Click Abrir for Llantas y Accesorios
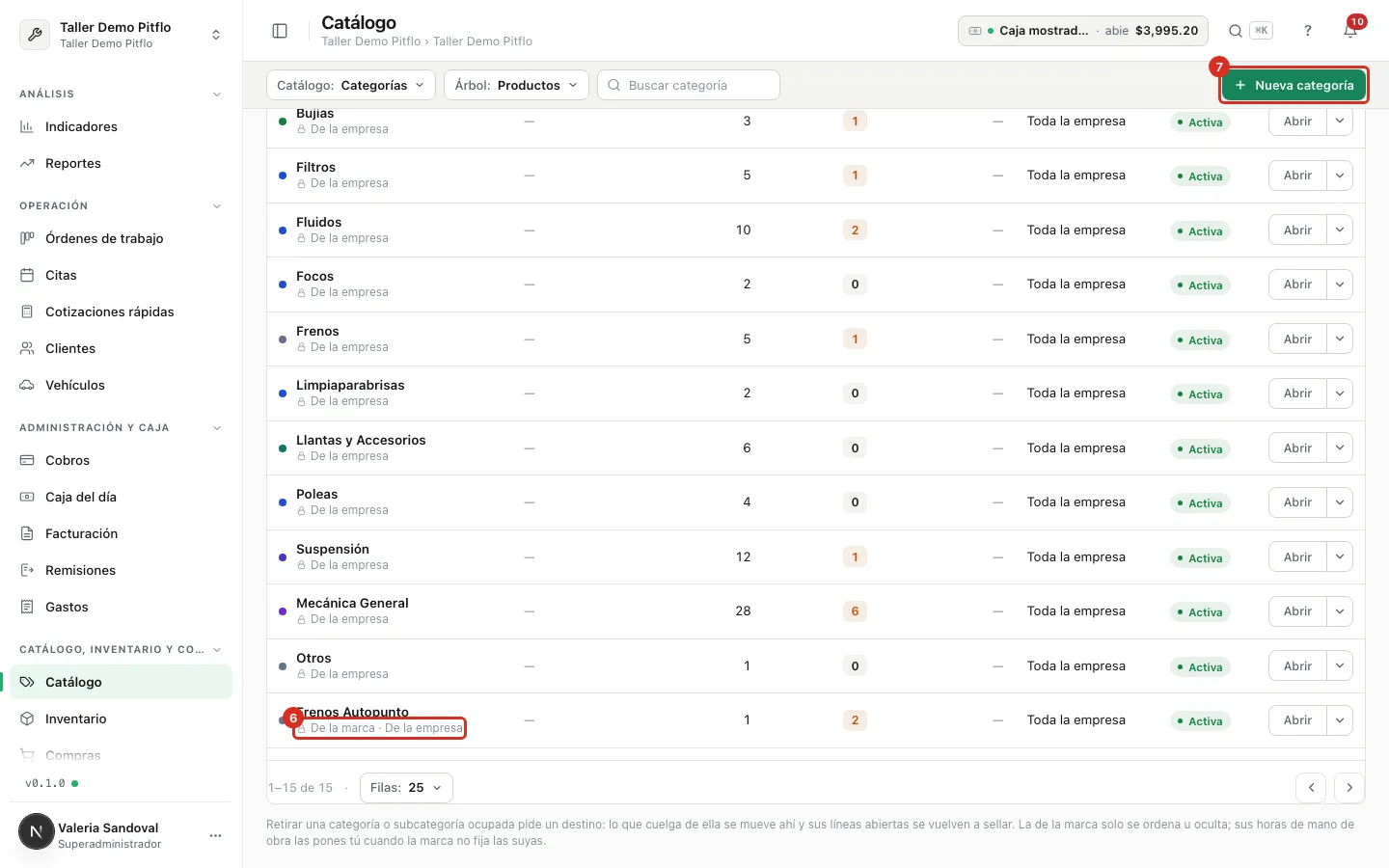This screenshot has width=1389, height=868. 1297,448
